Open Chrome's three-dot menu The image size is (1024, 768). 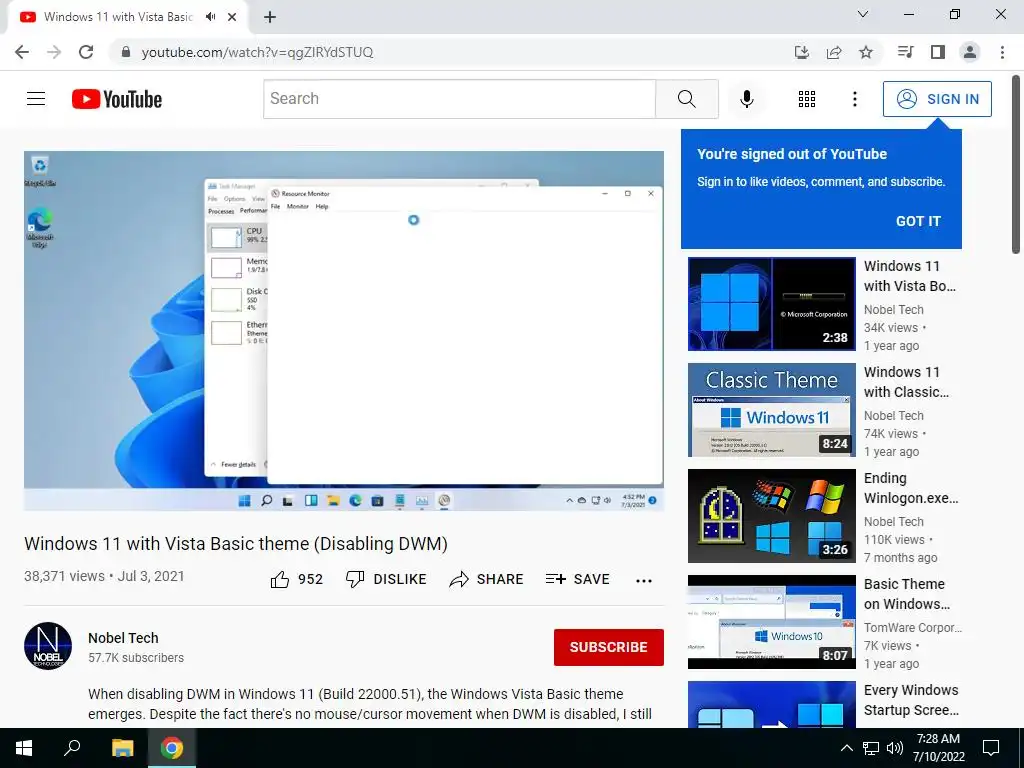click(x=1002, y=52)
